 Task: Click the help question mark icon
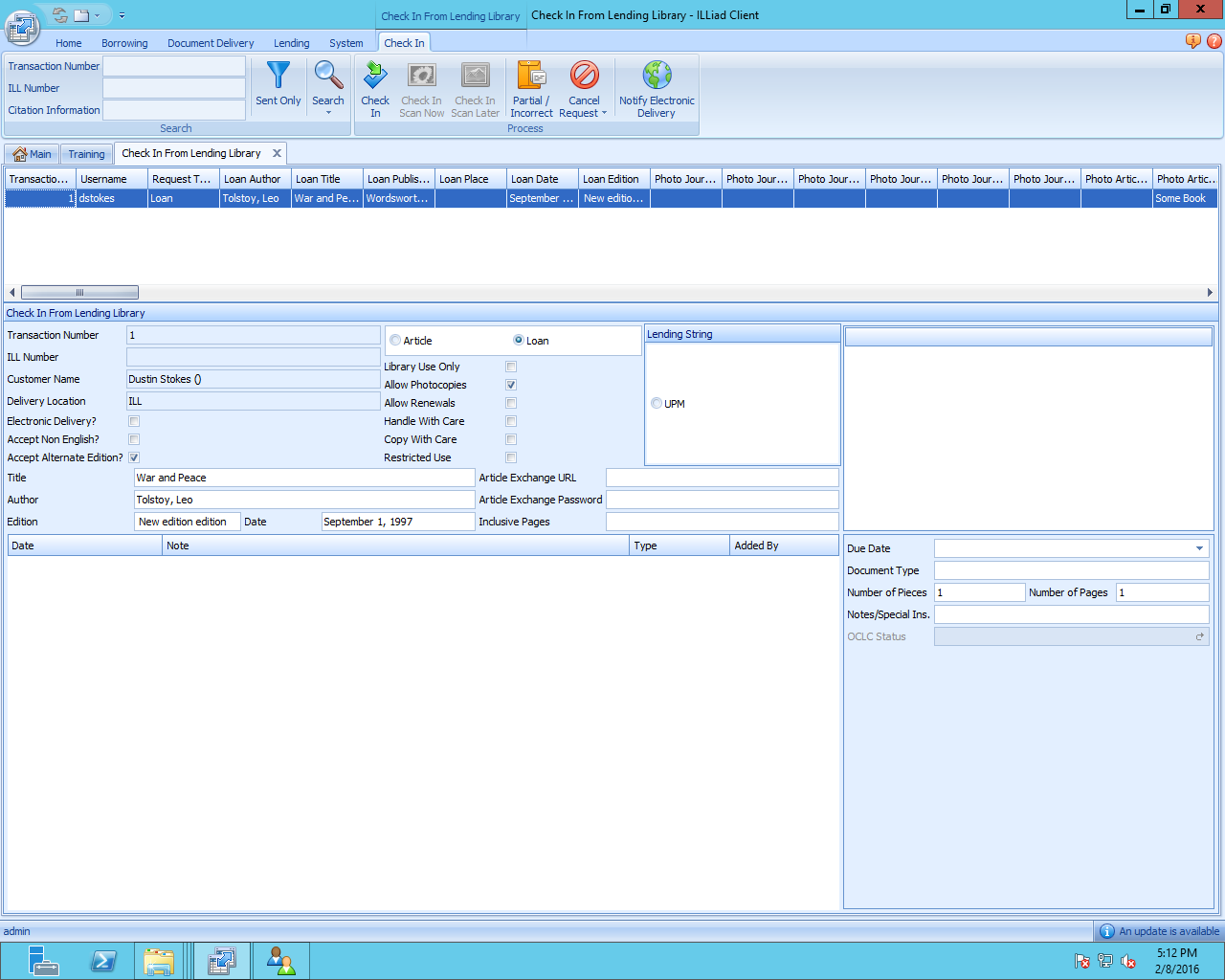(x=1214, y=41)
